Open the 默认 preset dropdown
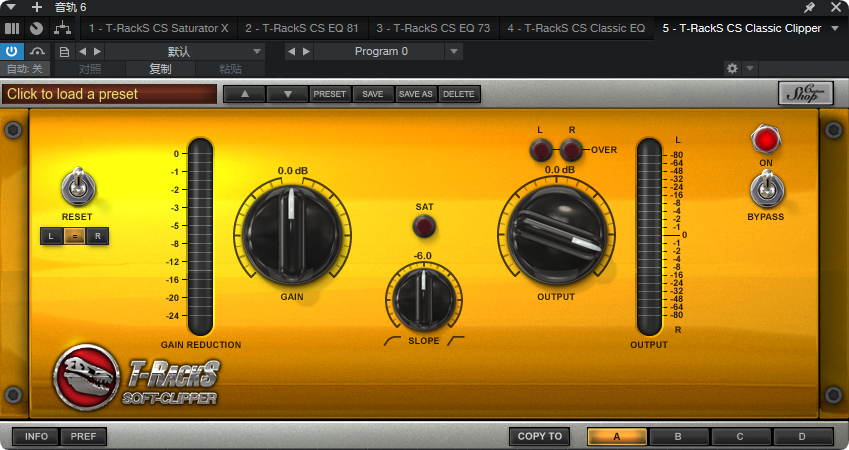This screenshot has height=450, width=849. click(x=185, y=51)
